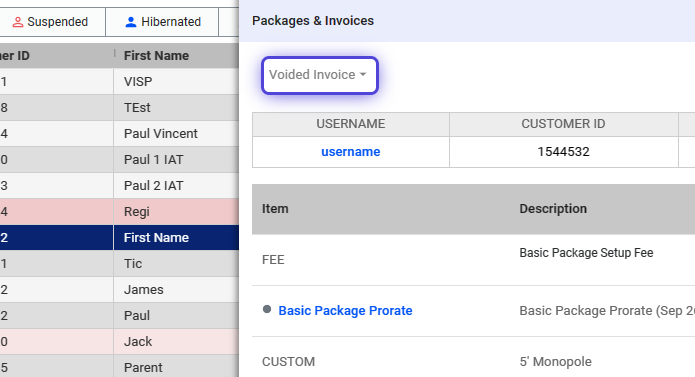Click the Voided Invoice dropdown arrow

pyautogui.click(x=363, y=74)
